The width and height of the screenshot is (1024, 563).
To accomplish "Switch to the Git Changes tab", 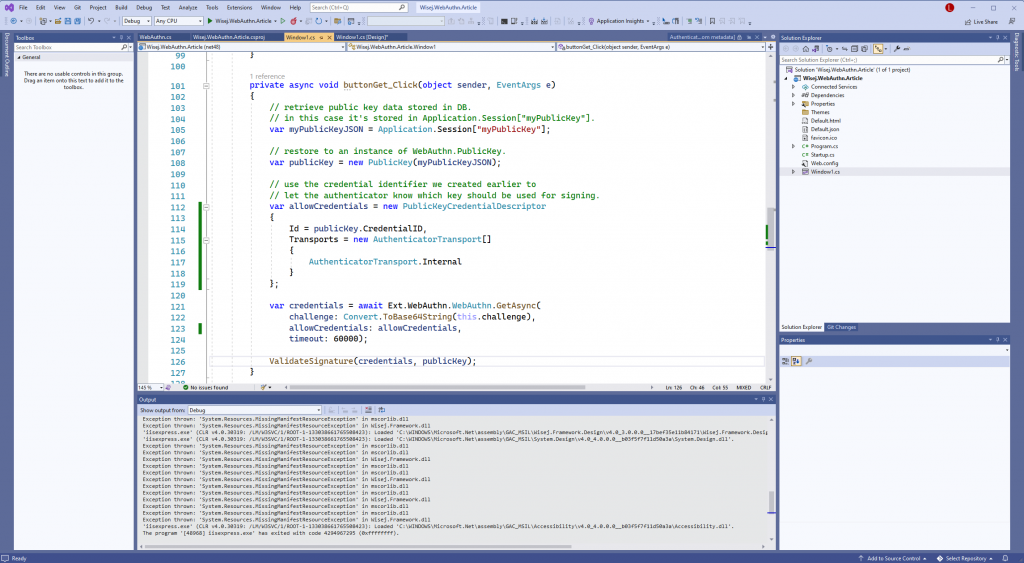I will 841,327.
